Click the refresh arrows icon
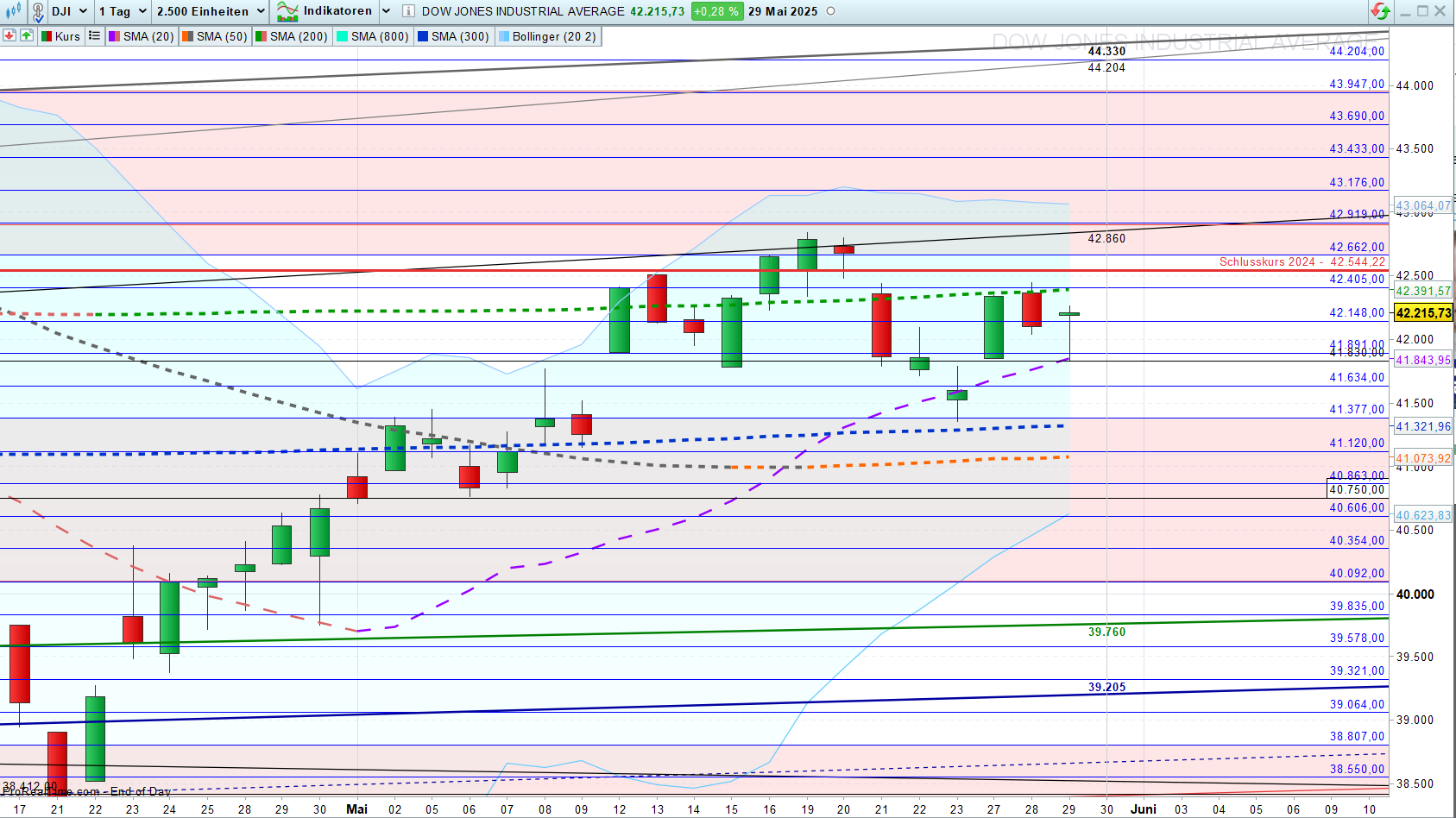The height and width of the screenshot is (818, 1456). pos(1380,11)
